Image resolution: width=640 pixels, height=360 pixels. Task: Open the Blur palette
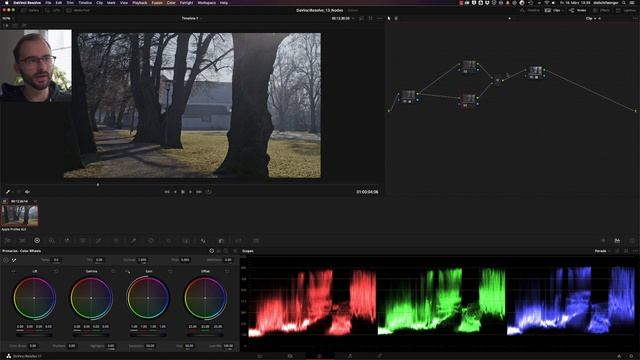click(x=203, y=241)
